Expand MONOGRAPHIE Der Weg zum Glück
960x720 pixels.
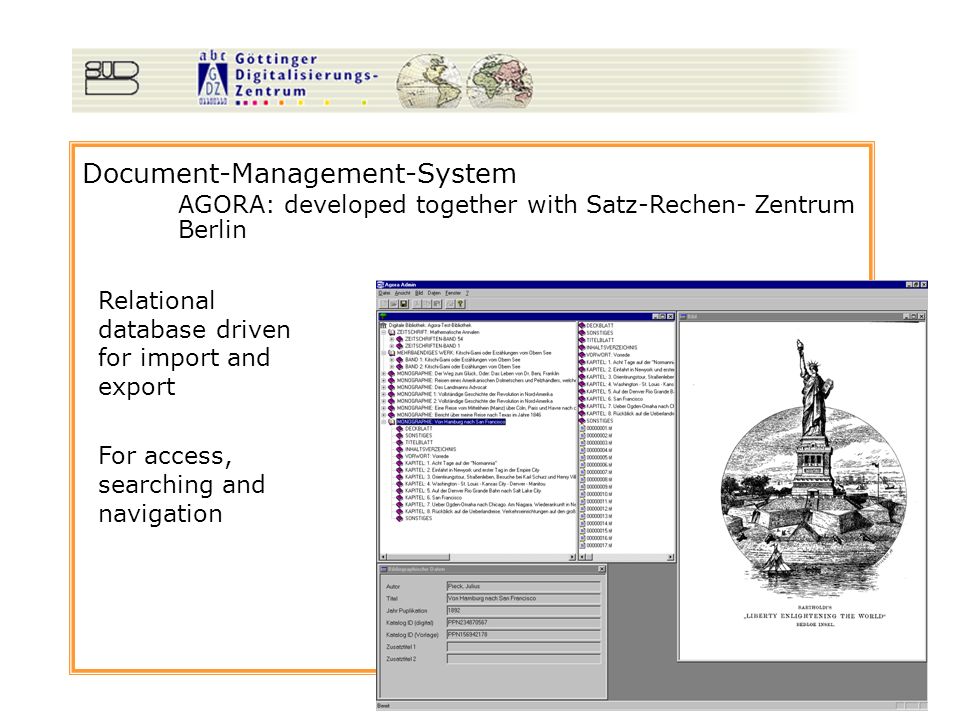coord(384,373)
